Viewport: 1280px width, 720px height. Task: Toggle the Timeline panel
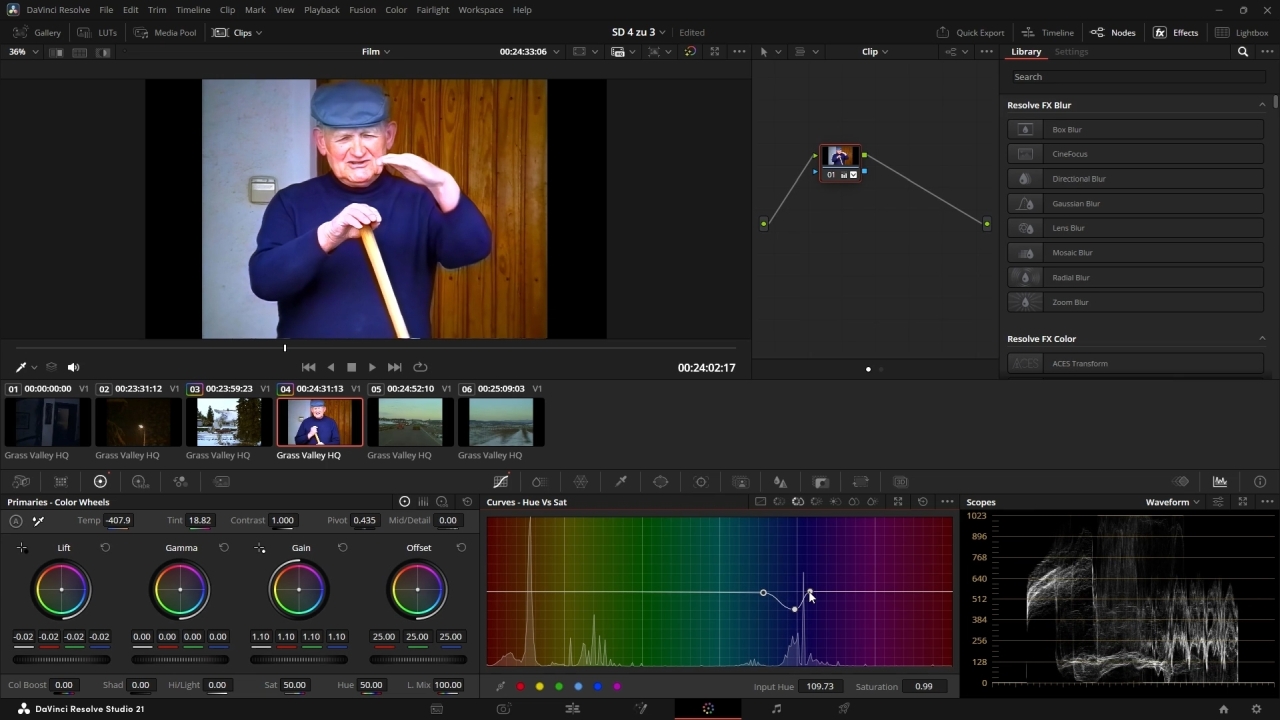tap(1047, 32)
